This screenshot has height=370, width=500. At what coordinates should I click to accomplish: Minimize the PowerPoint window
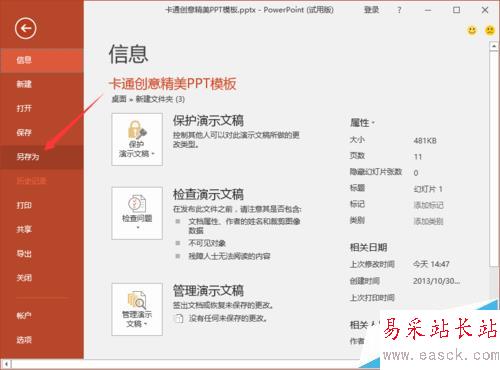[x=428, y=10]
